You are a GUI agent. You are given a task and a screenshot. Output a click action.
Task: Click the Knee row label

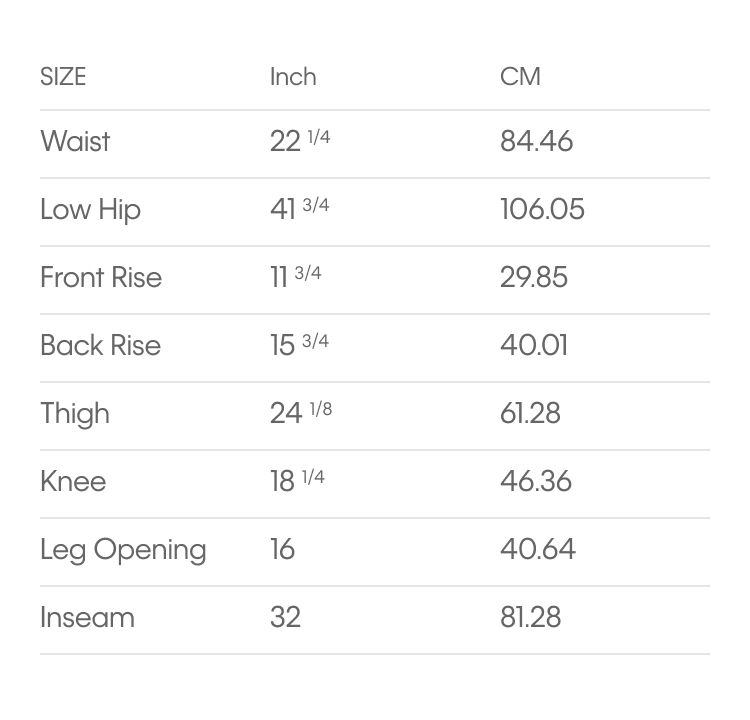coord(73,481)
